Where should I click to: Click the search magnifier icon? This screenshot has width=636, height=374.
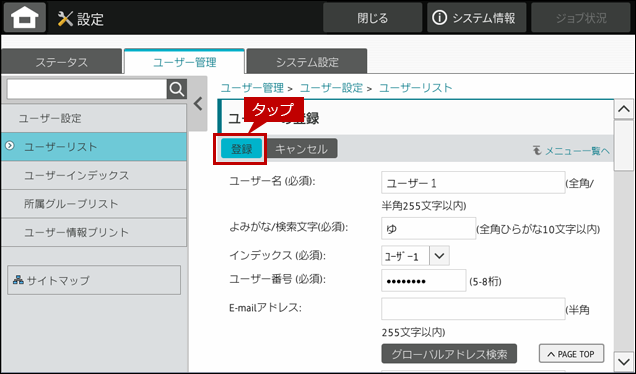(x=177, y=89)
